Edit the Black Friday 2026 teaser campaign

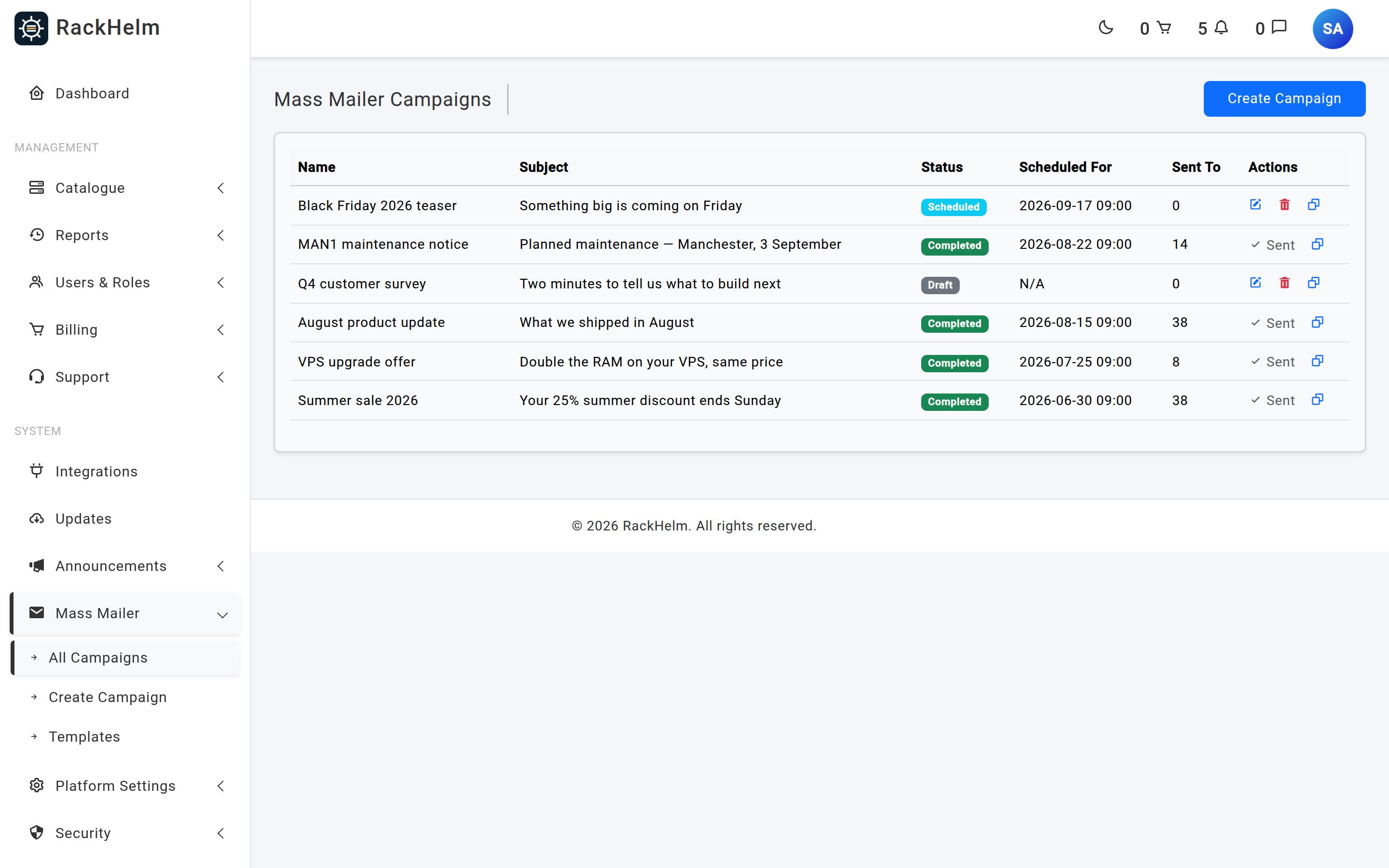[x=1255, y=204]
